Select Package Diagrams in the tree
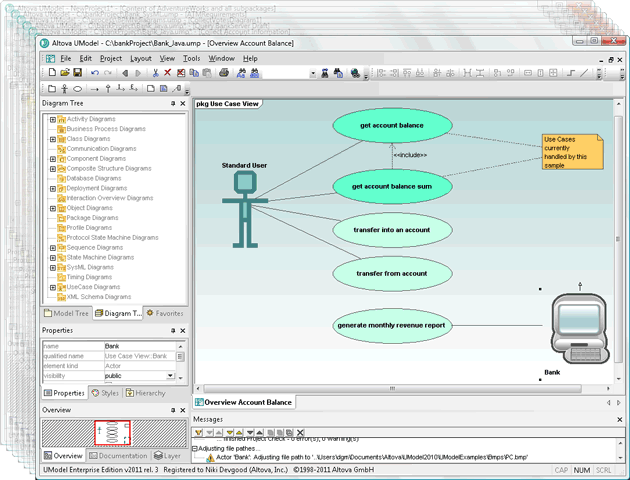Viewport: 630px width, 480px height. tap(92, 218)
